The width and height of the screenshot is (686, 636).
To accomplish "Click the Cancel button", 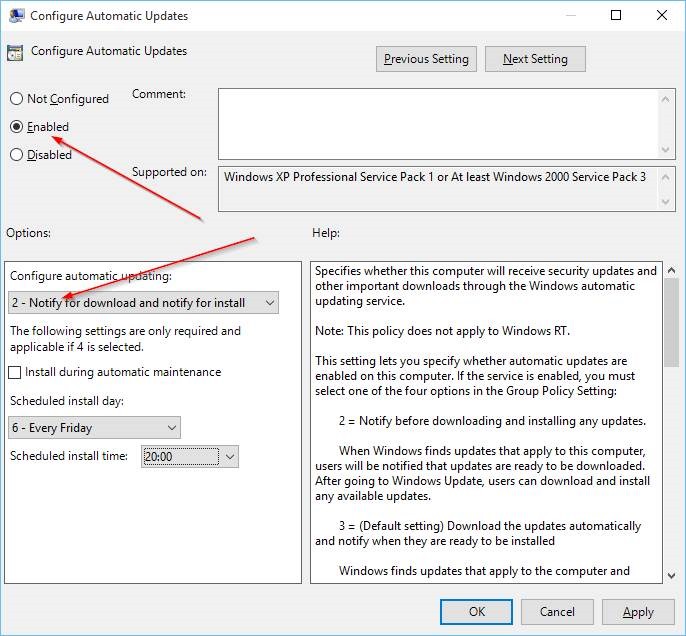I will coord(557,612).
